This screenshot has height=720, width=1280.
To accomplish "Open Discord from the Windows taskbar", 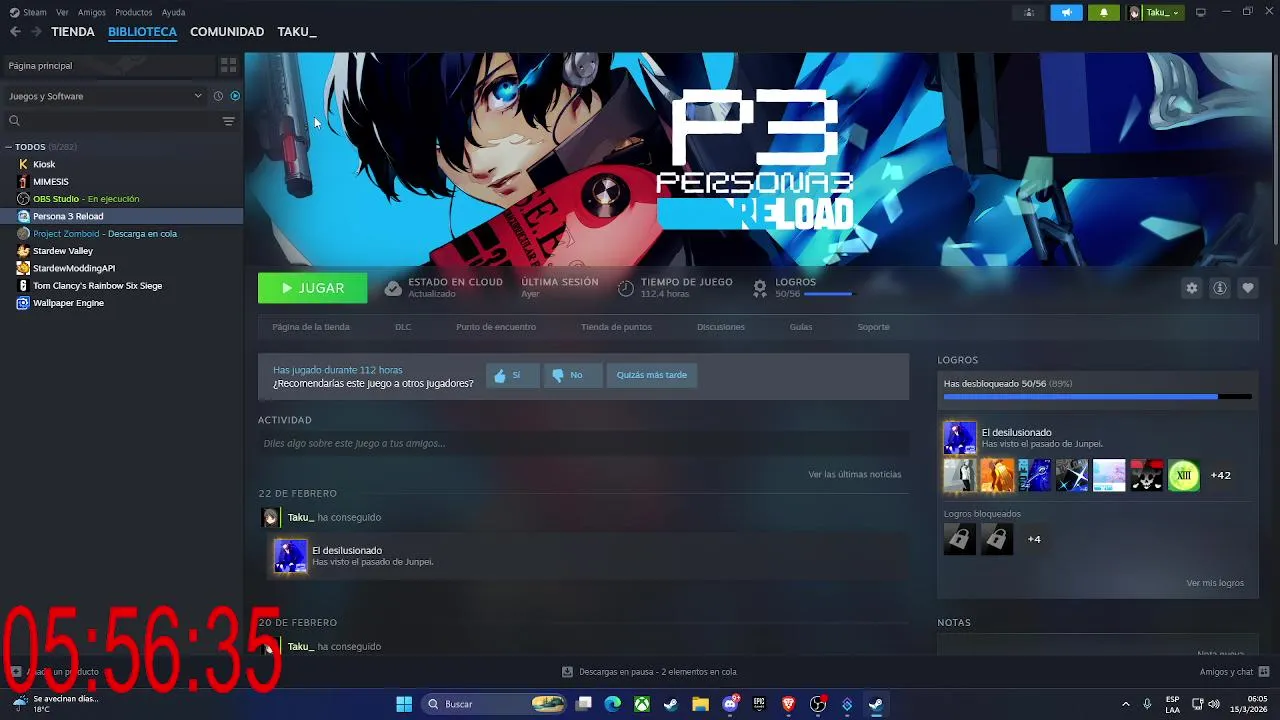I will point(730,704).
